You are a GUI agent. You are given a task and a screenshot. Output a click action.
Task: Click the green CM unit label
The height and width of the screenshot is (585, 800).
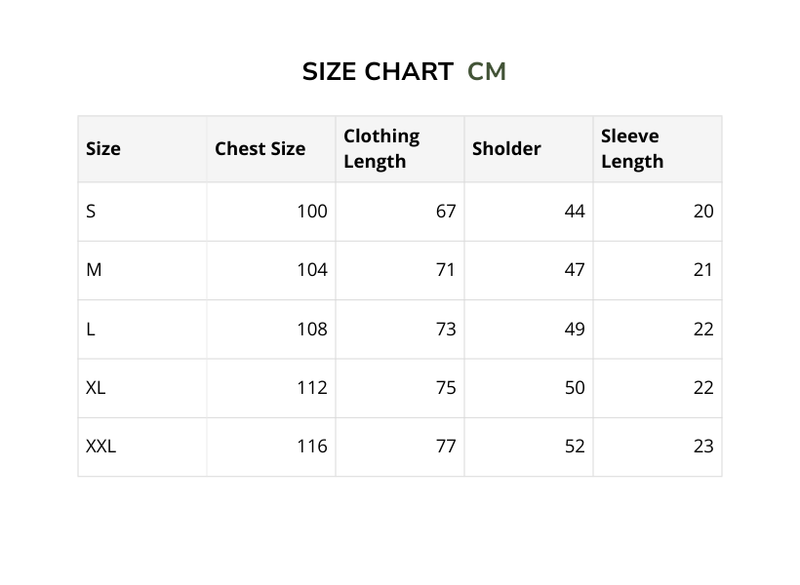pyautogui.click(x=487, y=72)
